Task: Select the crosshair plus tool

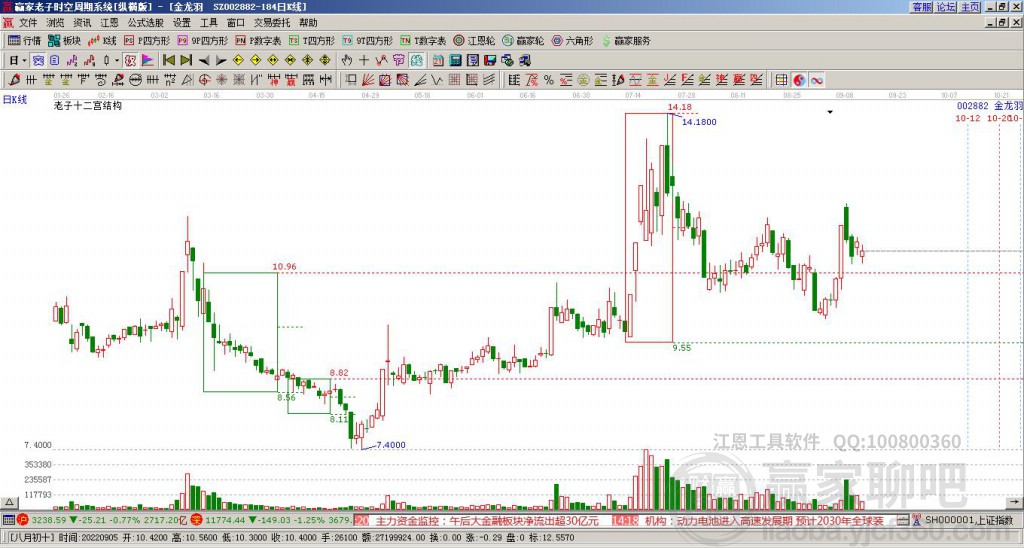Action: point(364,60)
